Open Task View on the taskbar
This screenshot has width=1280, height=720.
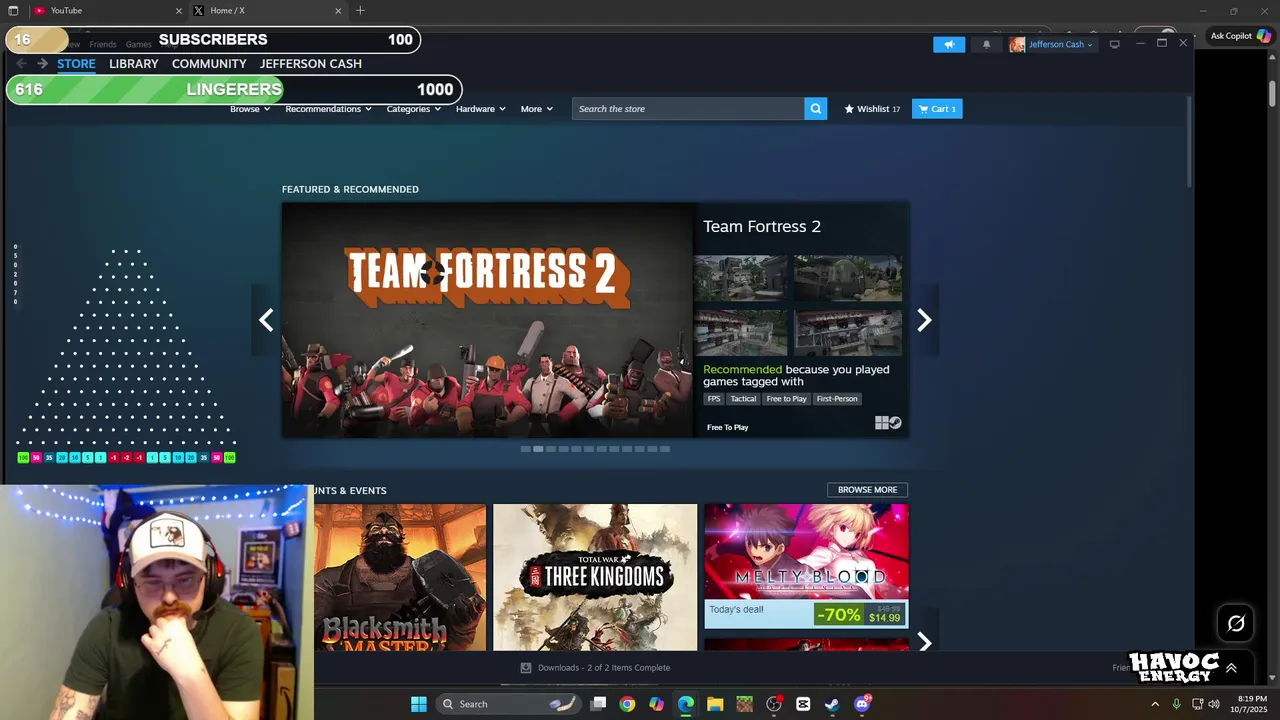pos(598,704)
